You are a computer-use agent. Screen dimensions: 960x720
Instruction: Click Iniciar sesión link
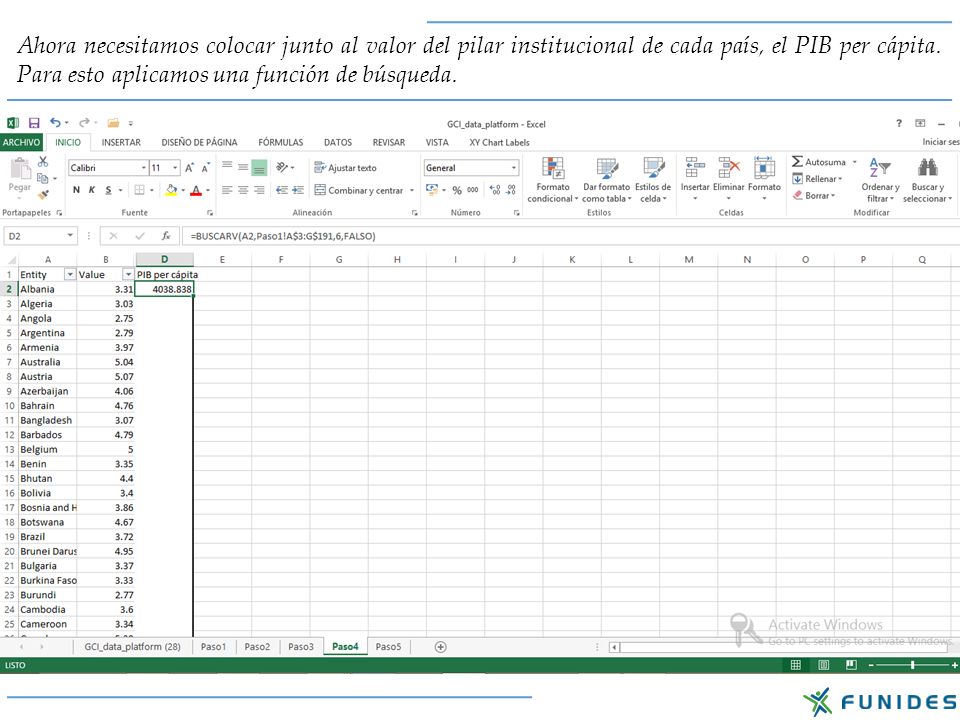(x=941, y=142)
